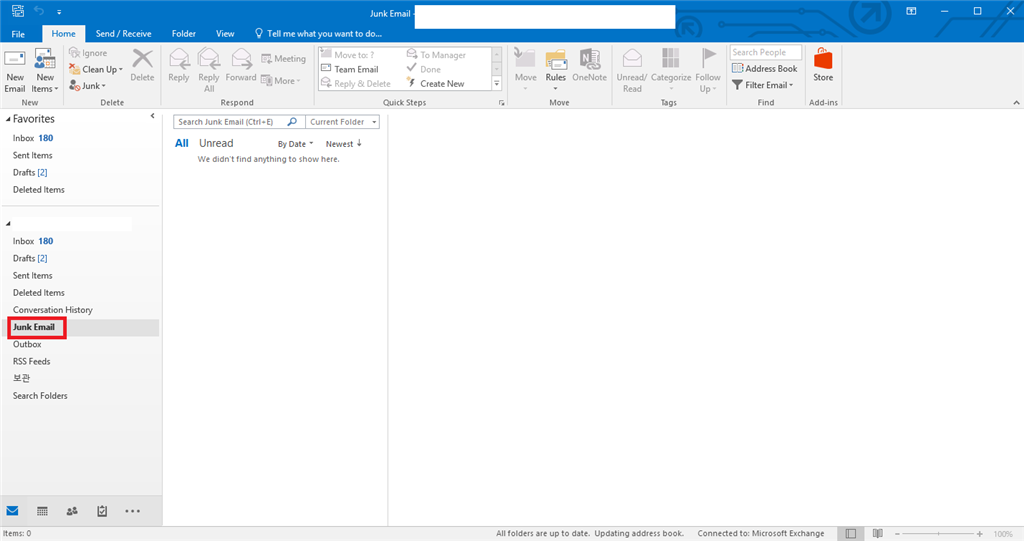This screenshot has width=1024, height=541.
Task: Open the Current Folder scope dropdown
Action: pyautogui.click(x=342, y=122)
